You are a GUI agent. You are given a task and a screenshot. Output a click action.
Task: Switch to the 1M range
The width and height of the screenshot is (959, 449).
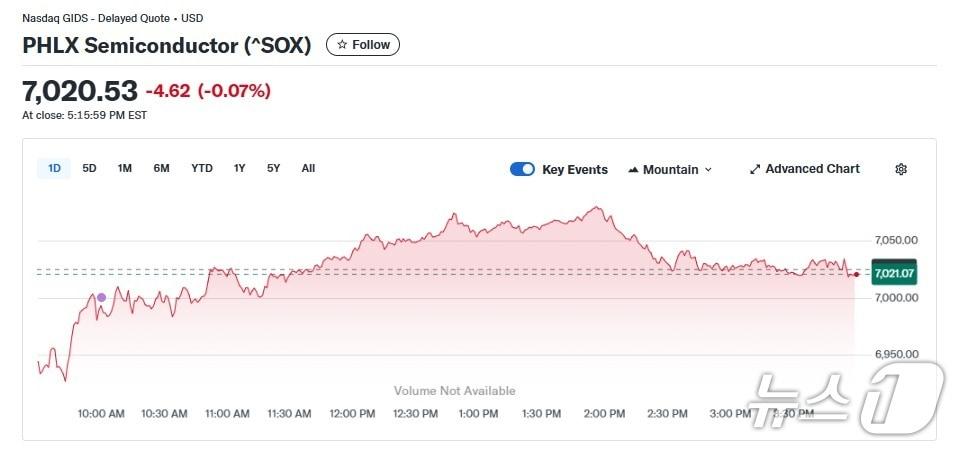click(125, 168)
